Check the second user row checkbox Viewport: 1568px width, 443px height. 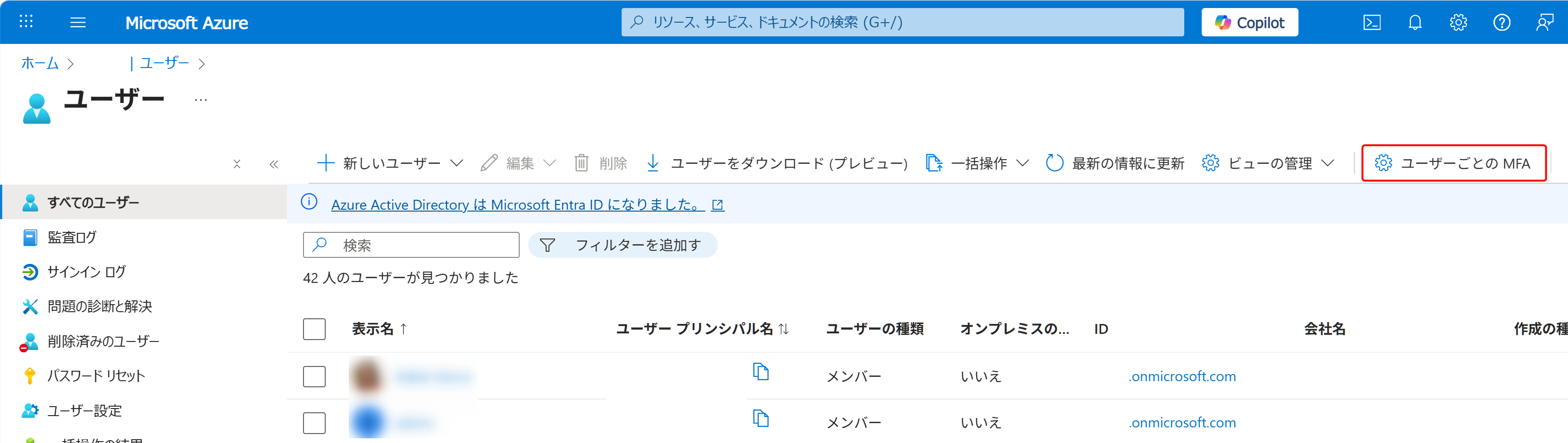[314, 422]
